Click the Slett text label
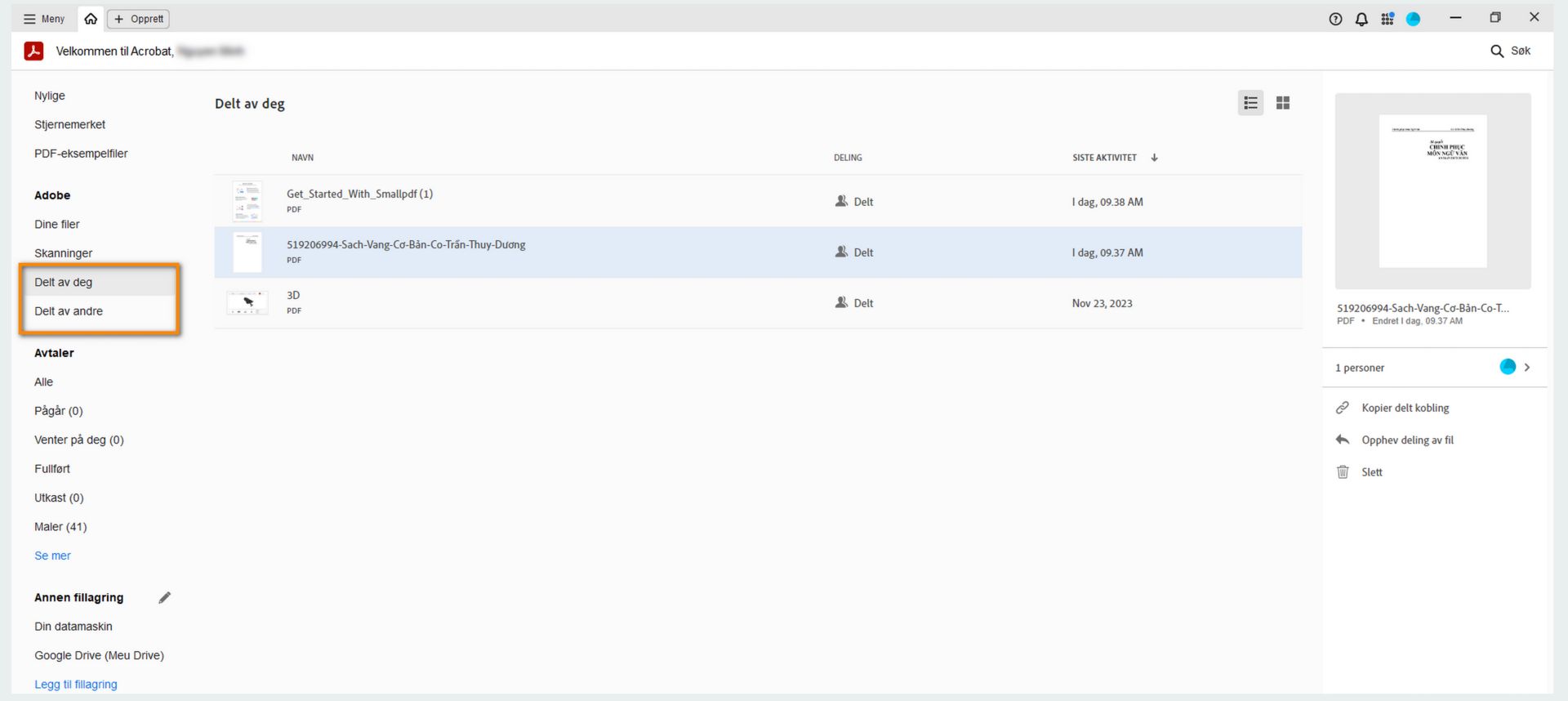1568x701 pixels. (x=1372, y=472)
